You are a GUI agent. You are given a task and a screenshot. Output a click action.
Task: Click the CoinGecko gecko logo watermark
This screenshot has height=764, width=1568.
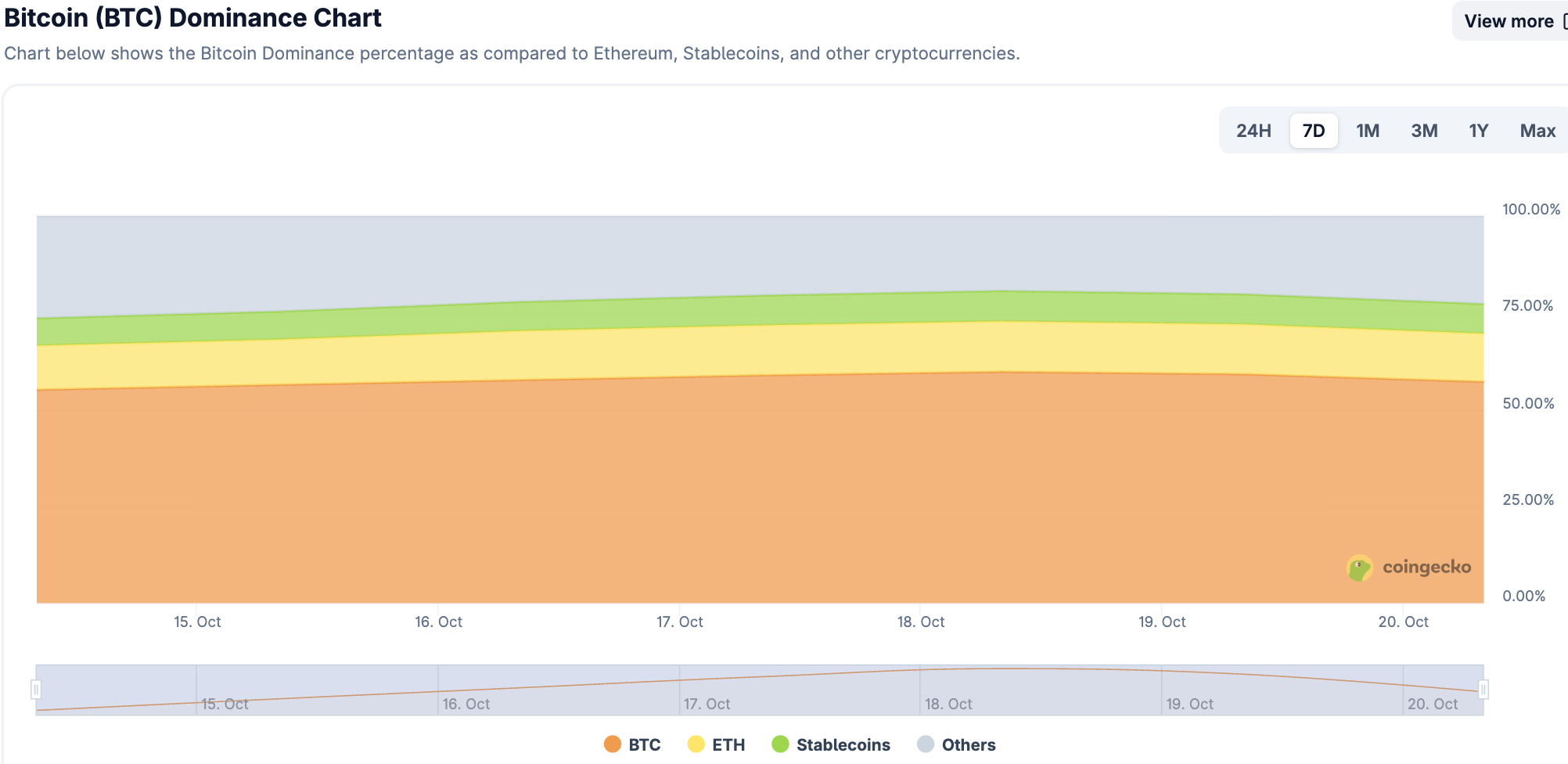[x=1359, y=568]
